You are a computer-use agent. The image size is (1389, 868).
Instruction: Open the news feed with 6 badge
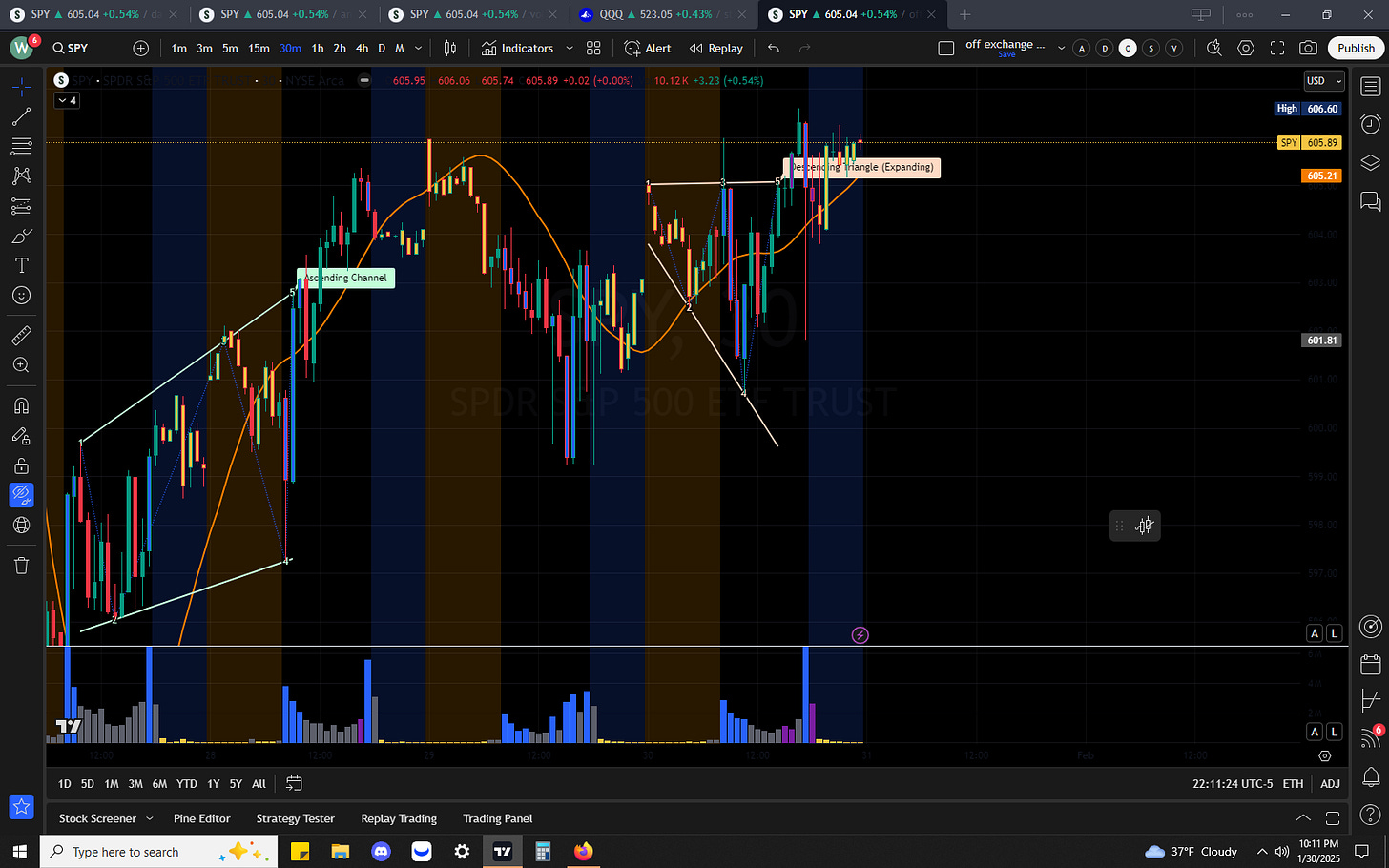coord(1370,738)
